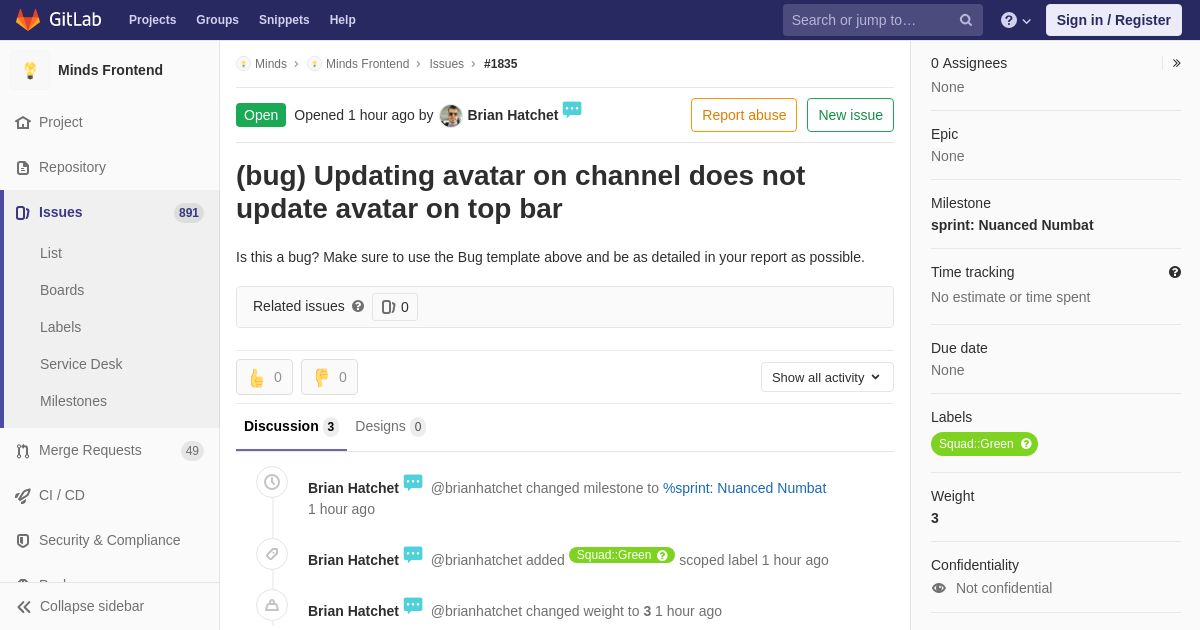Collapse sidebar using the double-chevron icon

coord(24,606)
